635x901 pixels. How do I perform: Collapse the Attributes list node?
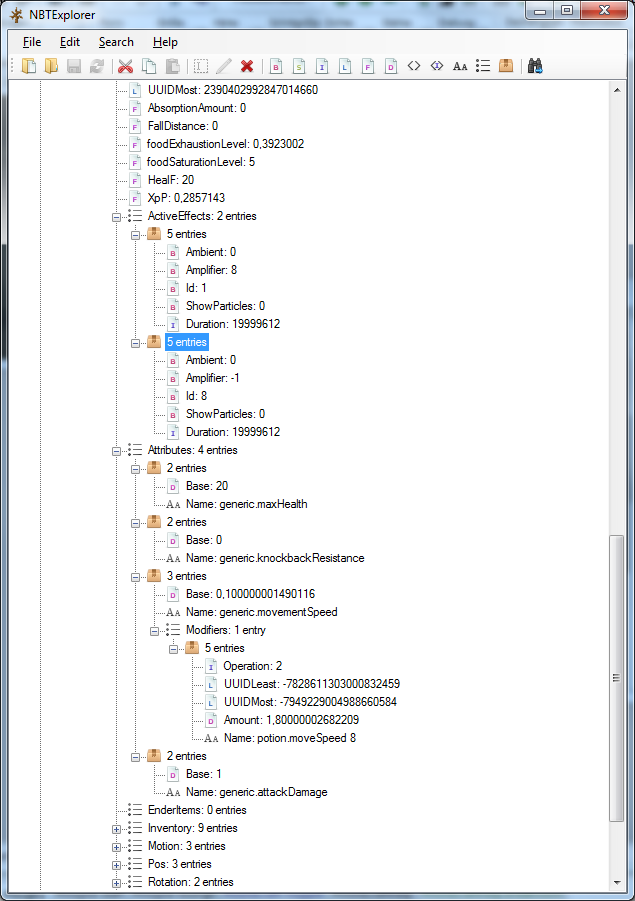(116, 451)
